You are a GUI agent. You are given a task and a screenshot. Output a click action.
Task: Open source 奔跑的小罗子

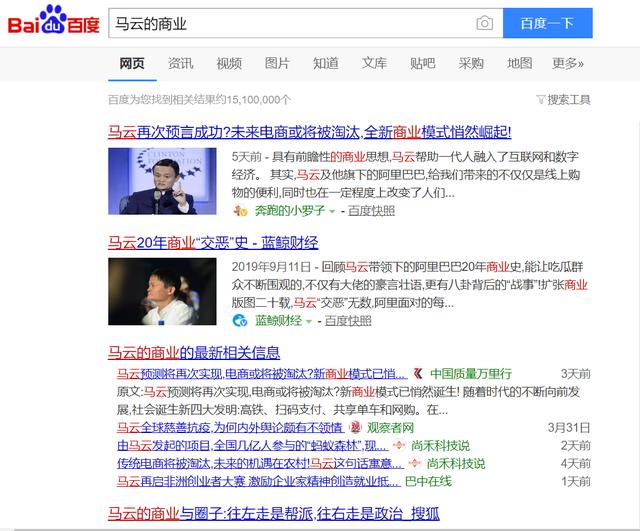point(290,211)
